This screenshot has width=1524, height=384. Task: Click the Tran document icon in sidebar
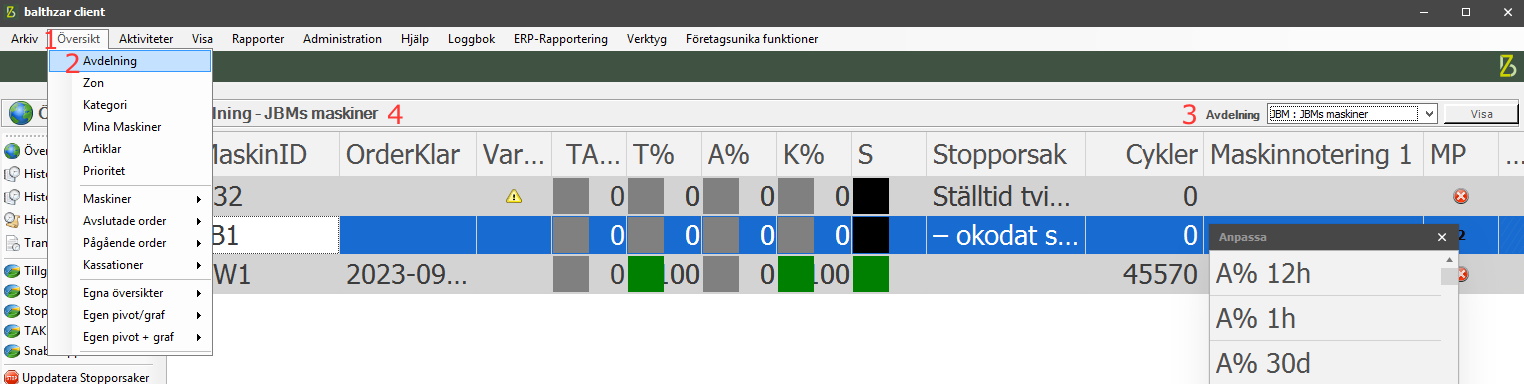(x=12, y=243)
